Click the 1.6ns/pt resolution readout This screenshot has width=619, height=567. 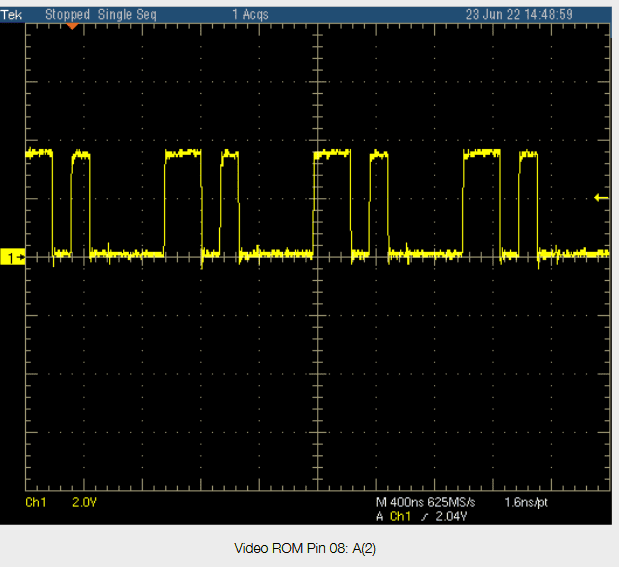528,502
